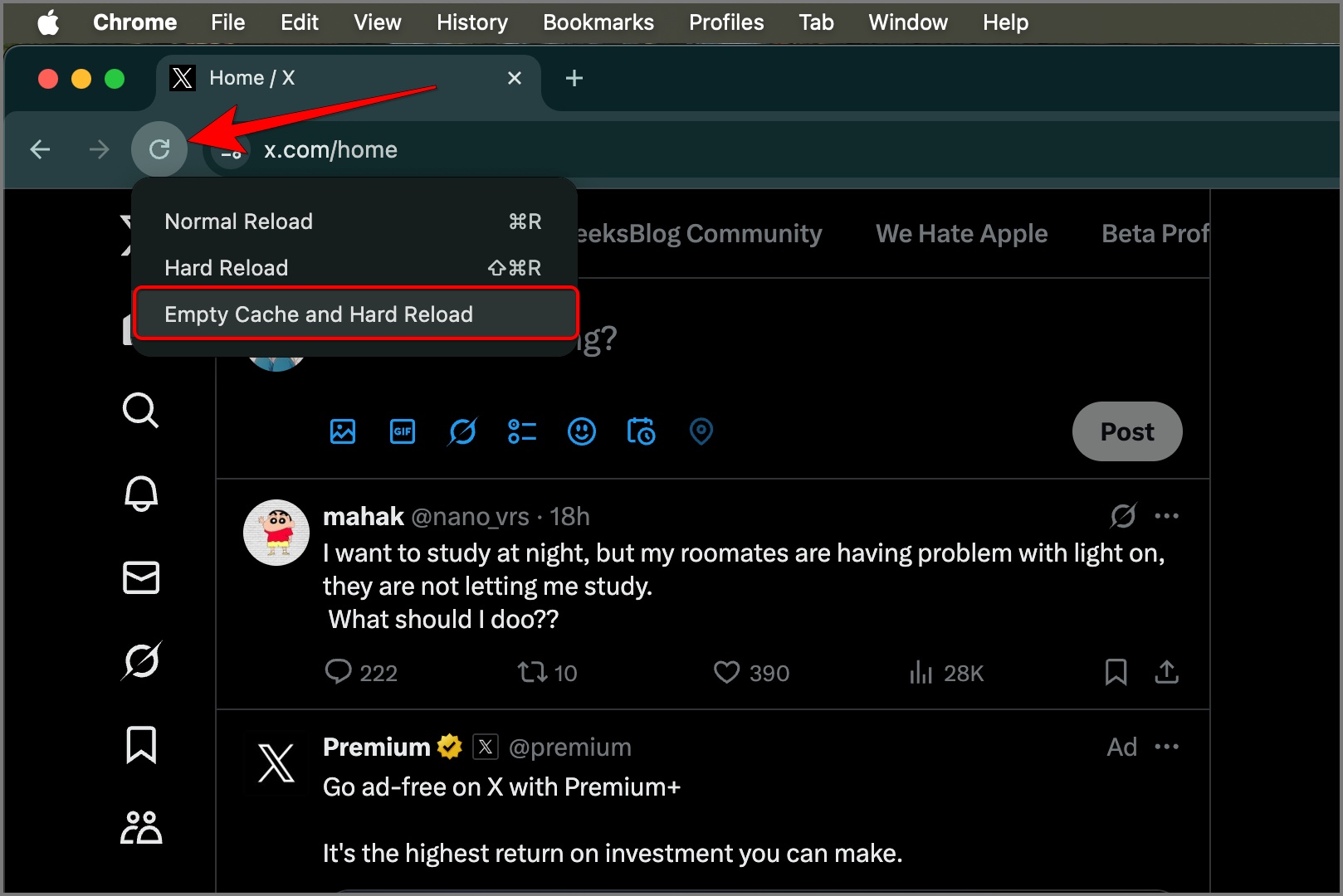Select Empty Cache and Hard Reload
1343x896 pixels.
(x=319, y=314)
